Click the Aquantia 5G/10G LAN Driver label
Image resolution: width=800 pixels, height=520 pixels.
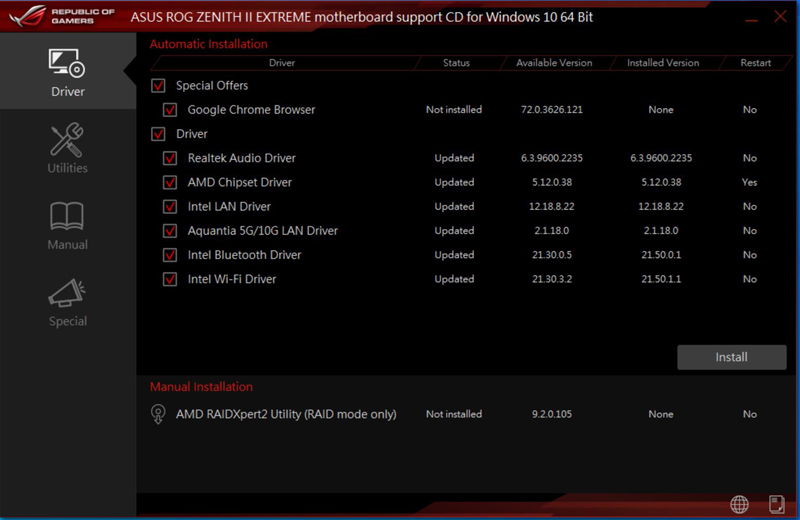262,231
